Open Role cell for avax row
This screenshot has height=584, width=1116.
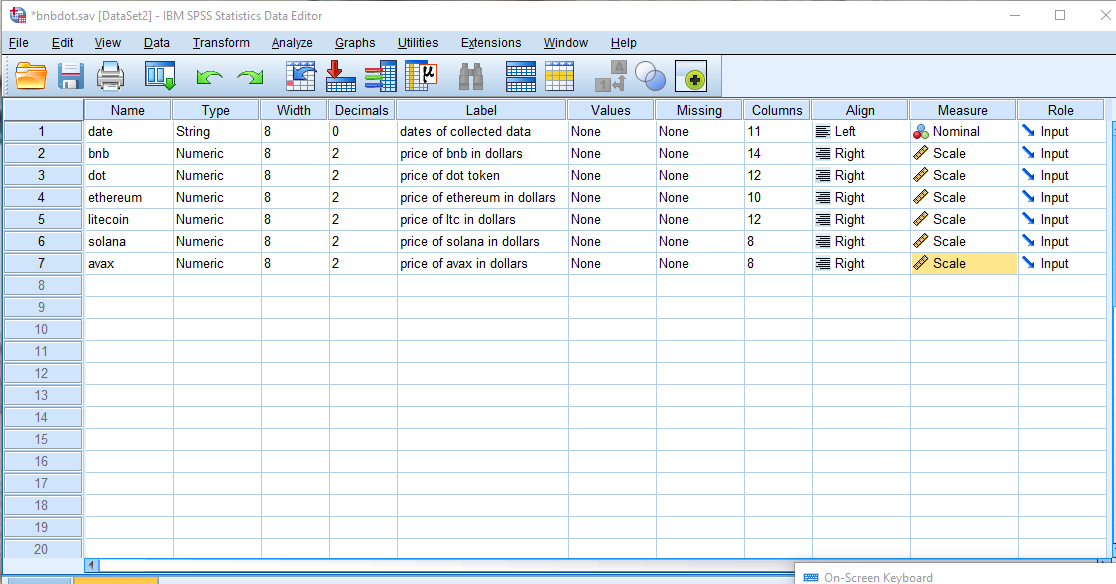pyautogui.click(x=1062, y=264)
